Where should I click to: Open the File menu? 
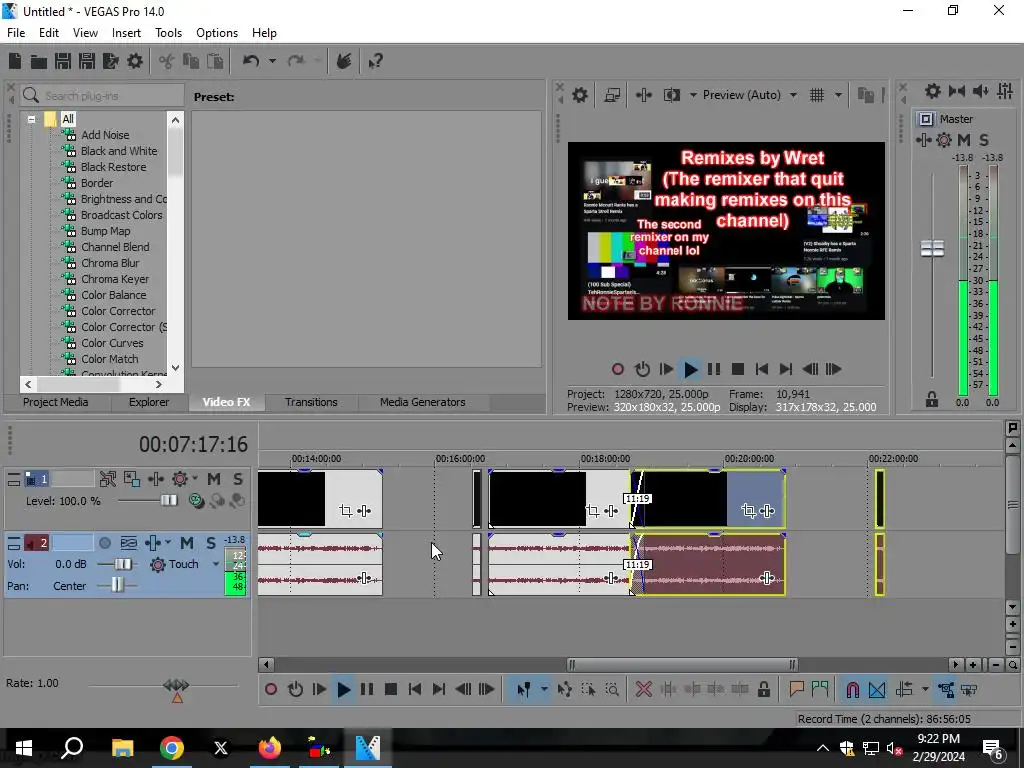pos(16,33)
